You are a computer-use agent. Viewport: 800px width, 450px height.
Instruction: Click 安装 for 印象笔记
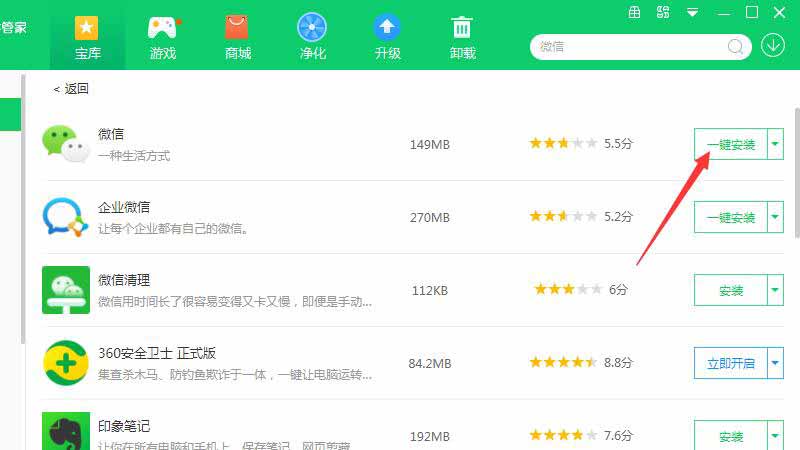click(x=731, y=436)
